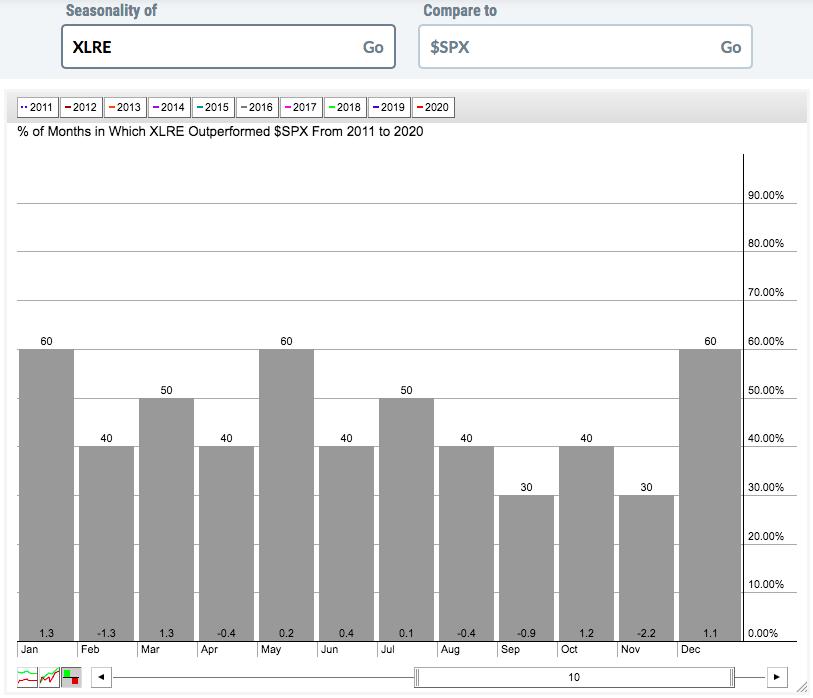Image resolution: width=813 pixels, height=698 pixels.
Task: Click the slider's right grip handle
Action: click(732, 677)
